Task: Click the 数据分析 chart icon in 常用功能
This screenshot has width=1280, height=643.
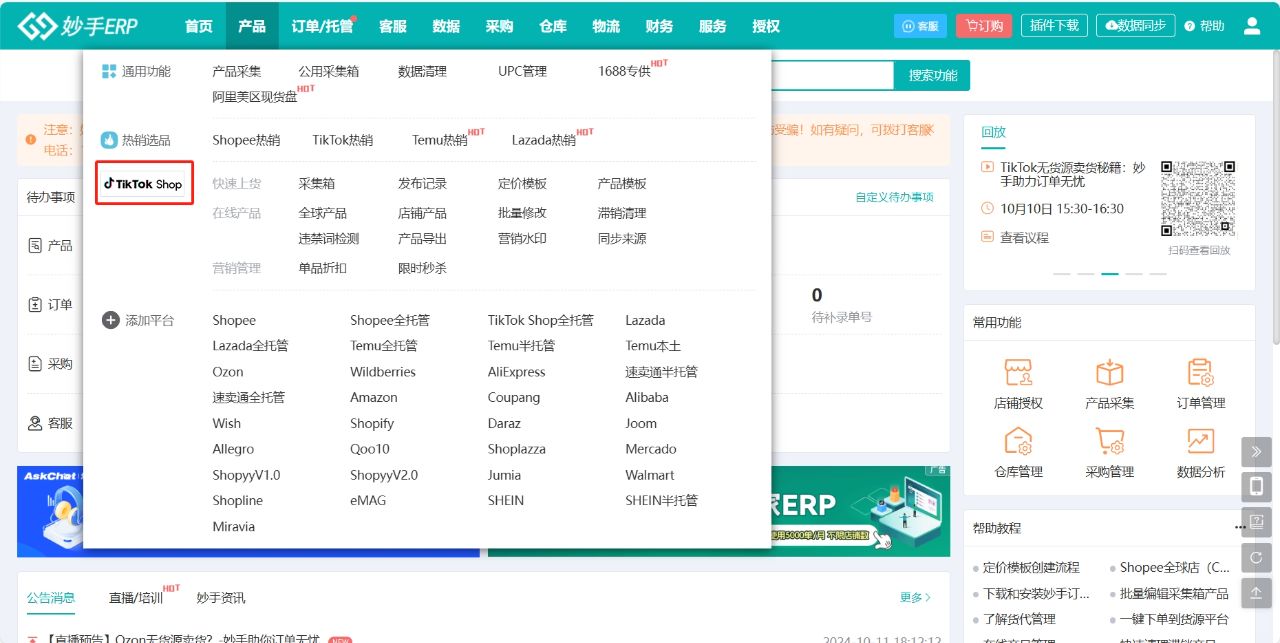Action: (1200, 441)
